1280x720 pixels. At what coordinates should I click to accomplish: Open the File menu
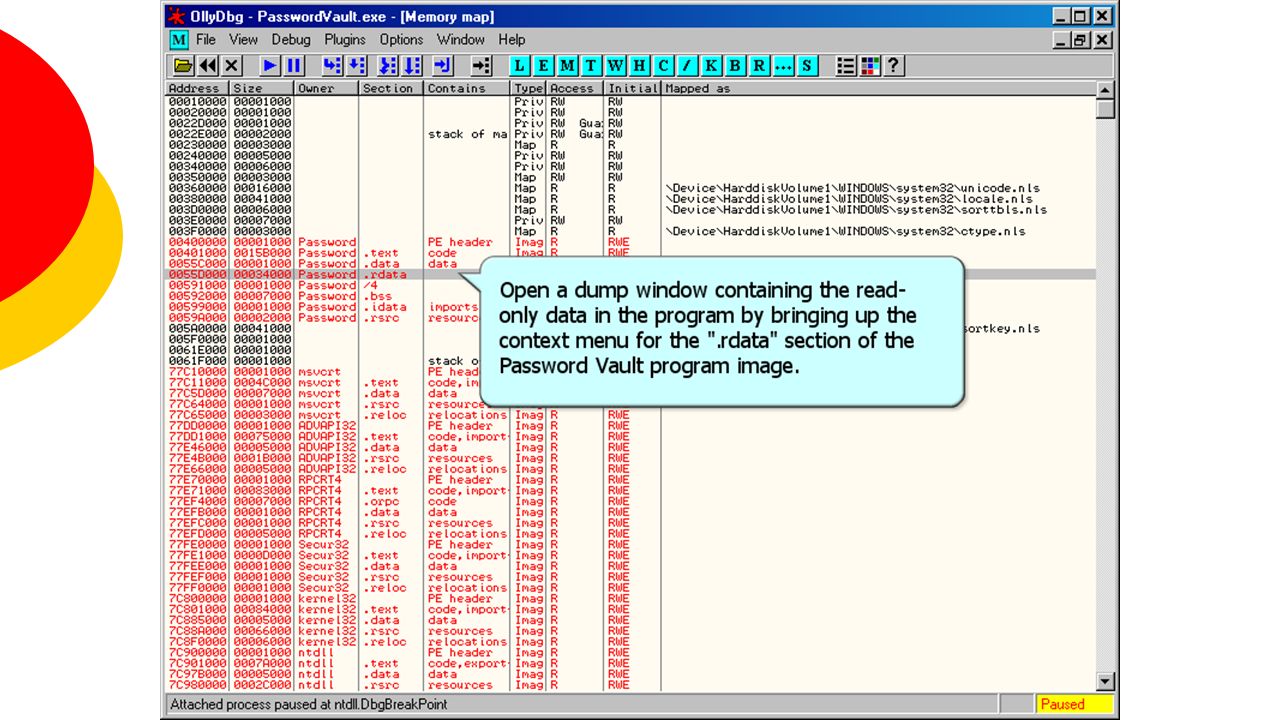(206, 40)
